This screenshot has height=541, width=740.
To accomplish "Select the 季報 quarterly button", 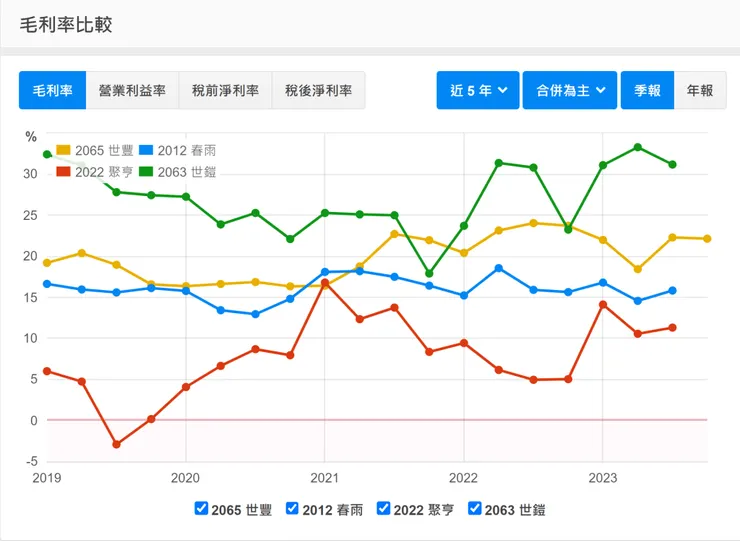I will pyautogui.click(x=647, y=90).
